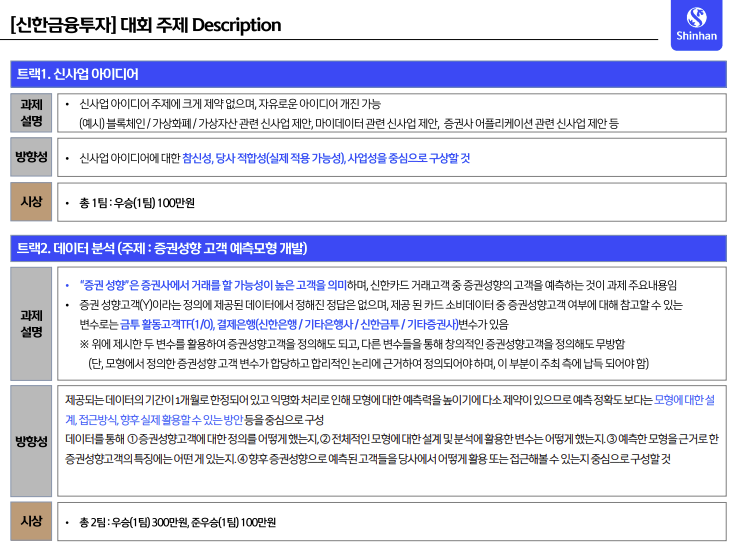Click the Track 2 '과제 설명' label cell
742x556 pixels.
click(31, 324)
